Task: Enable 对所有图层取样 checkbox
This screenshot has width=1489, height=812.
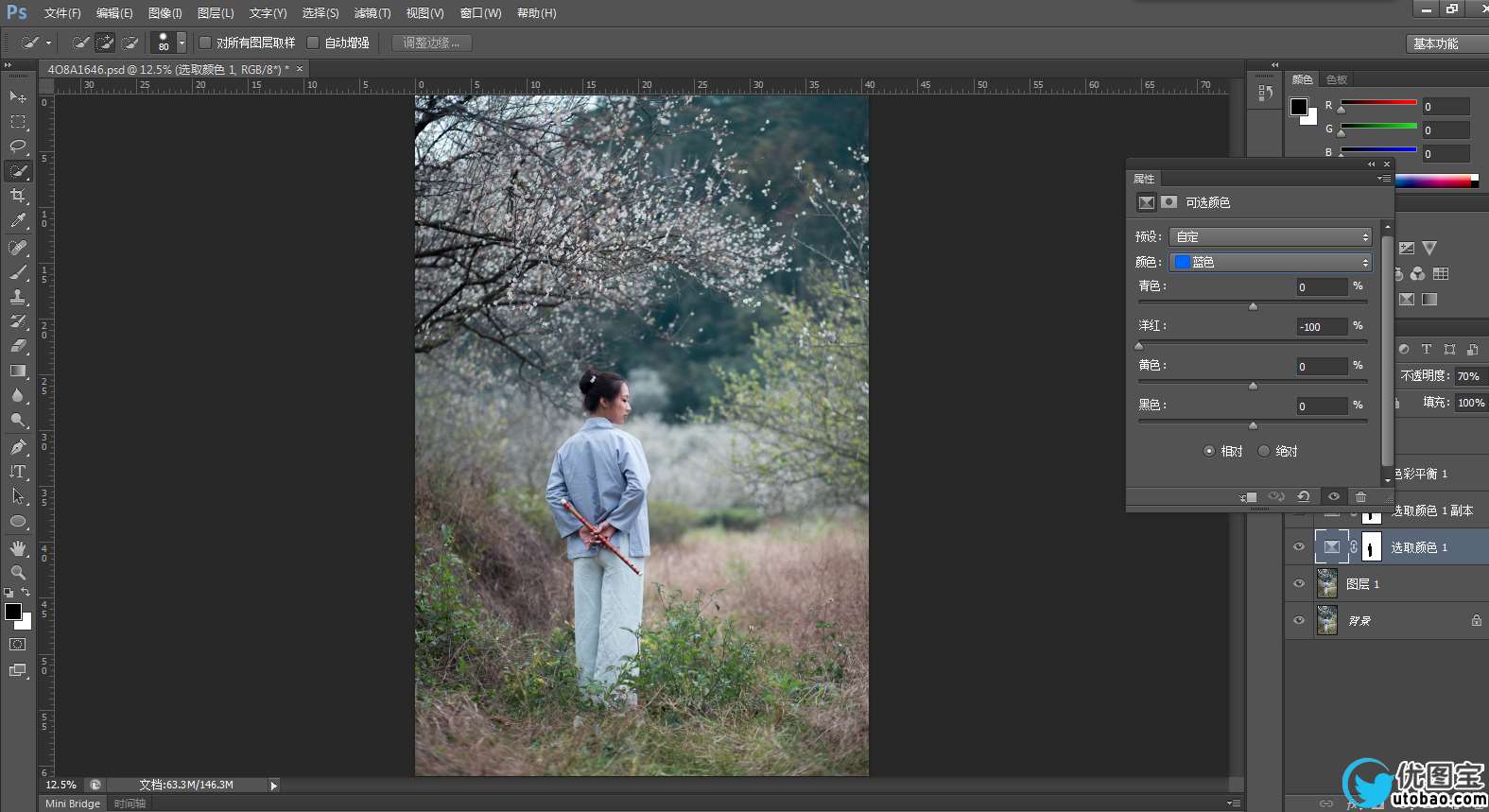Action: 205,43
